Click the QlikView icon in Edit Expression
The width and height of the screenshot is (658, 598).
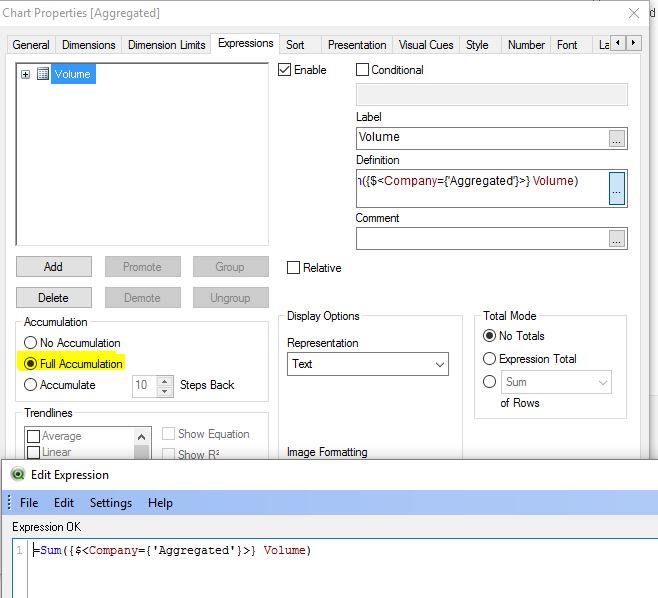tap(18, 475)
